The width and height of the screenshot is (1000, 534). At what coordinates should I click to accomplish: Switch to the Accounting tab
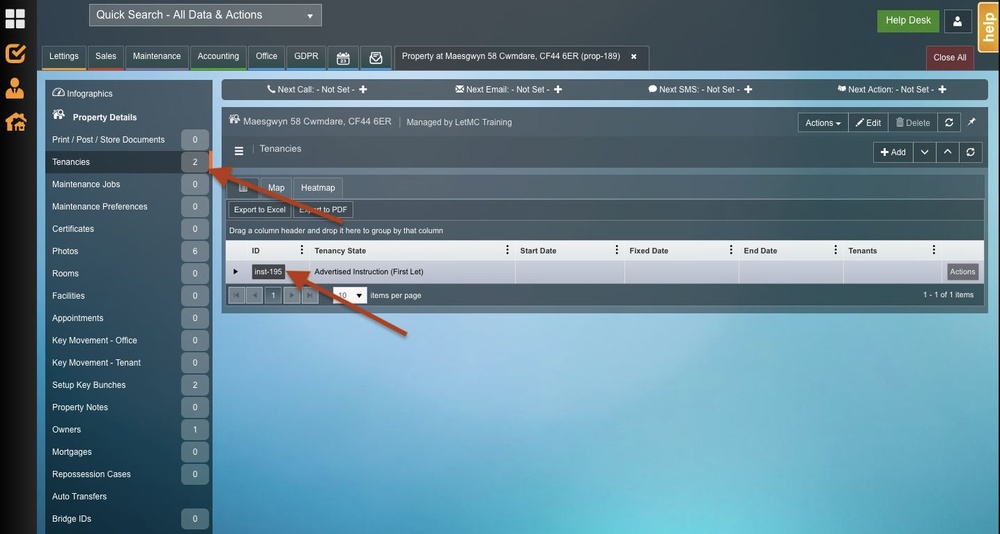point(218,57)
